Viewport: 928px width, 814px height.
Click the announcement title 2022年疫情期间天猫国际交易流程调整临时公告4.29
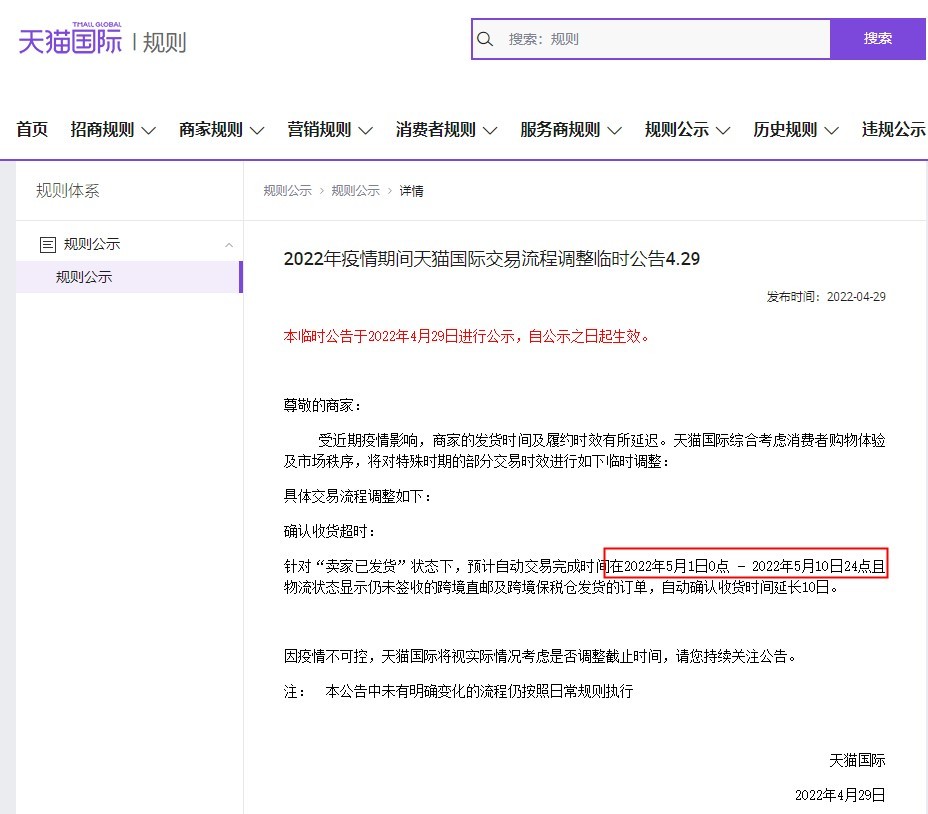pyautogui.click(x=492, y=259)
